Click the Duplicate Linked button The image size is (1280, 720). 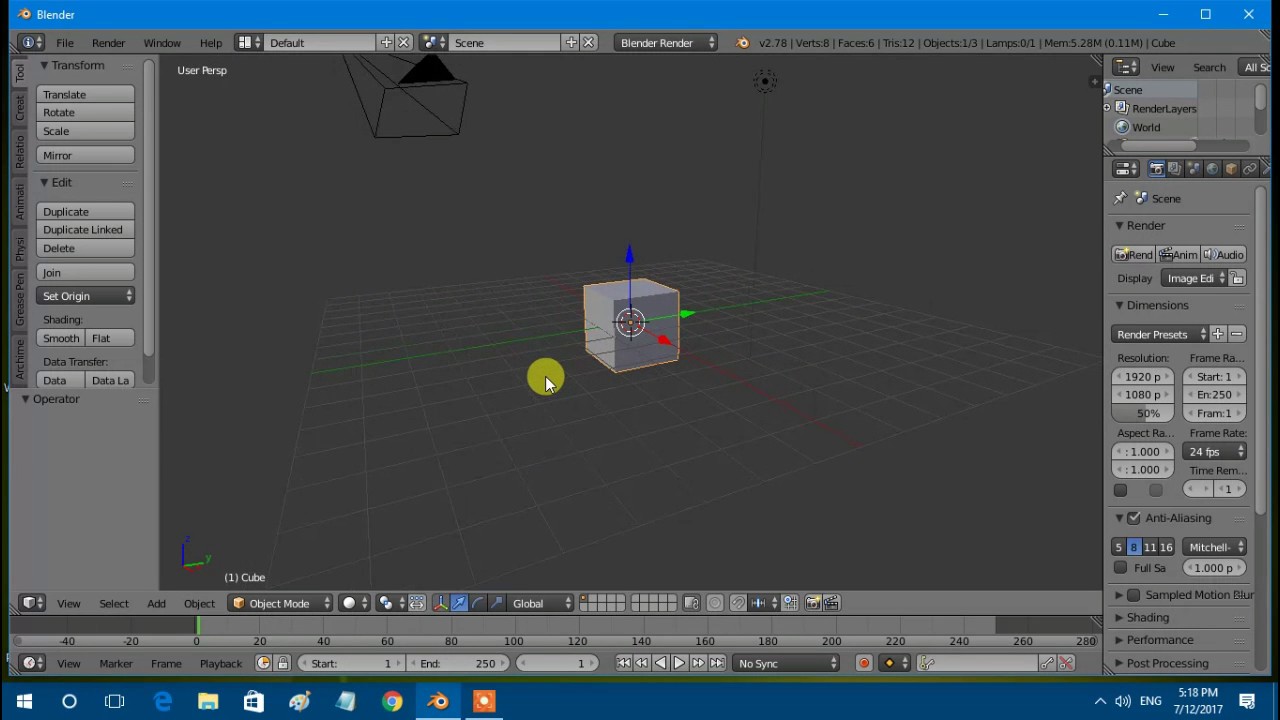86,230
